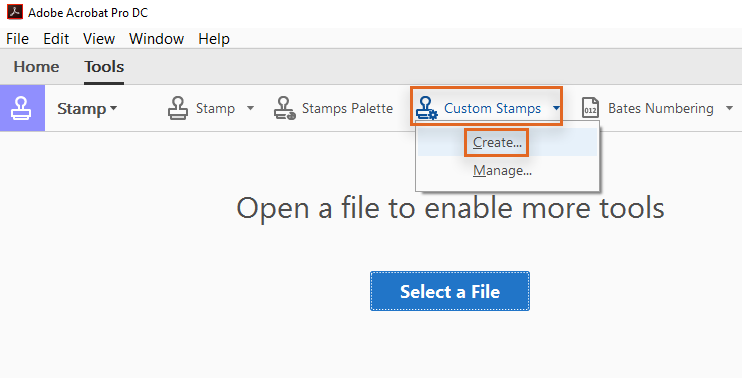Click the Custom Stamps gear-stamp icon
This screenshot has height=378, width=742.
click(x=426, y=108)
